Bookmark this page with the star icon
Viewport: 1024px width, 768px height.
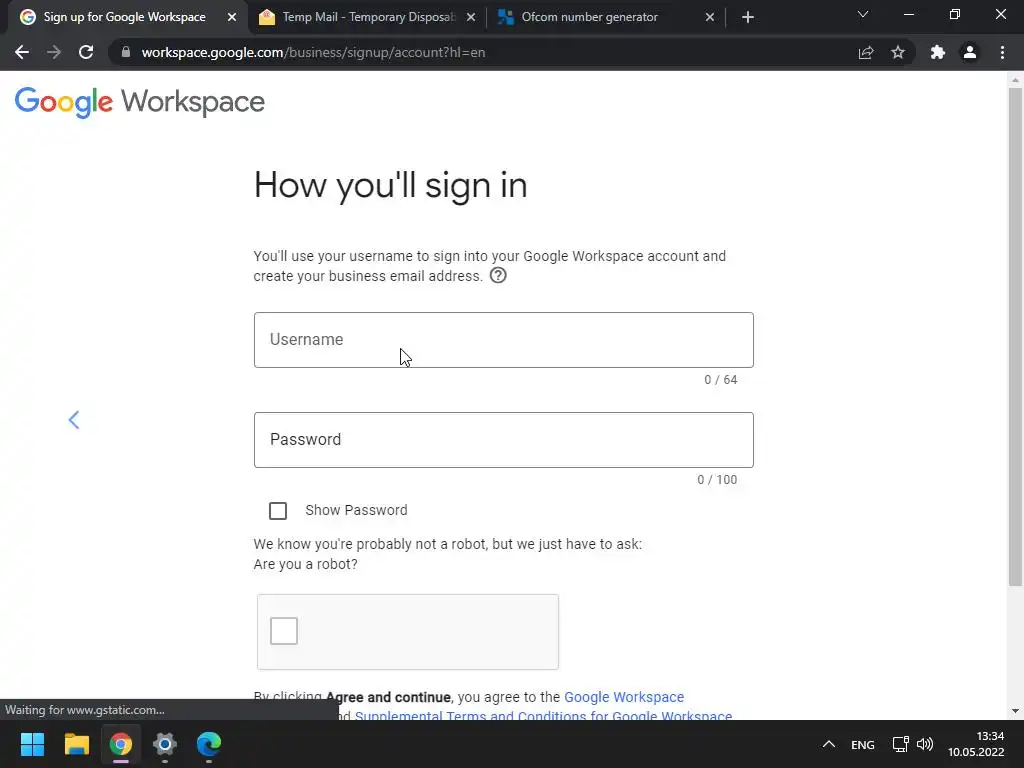[898, 52]
